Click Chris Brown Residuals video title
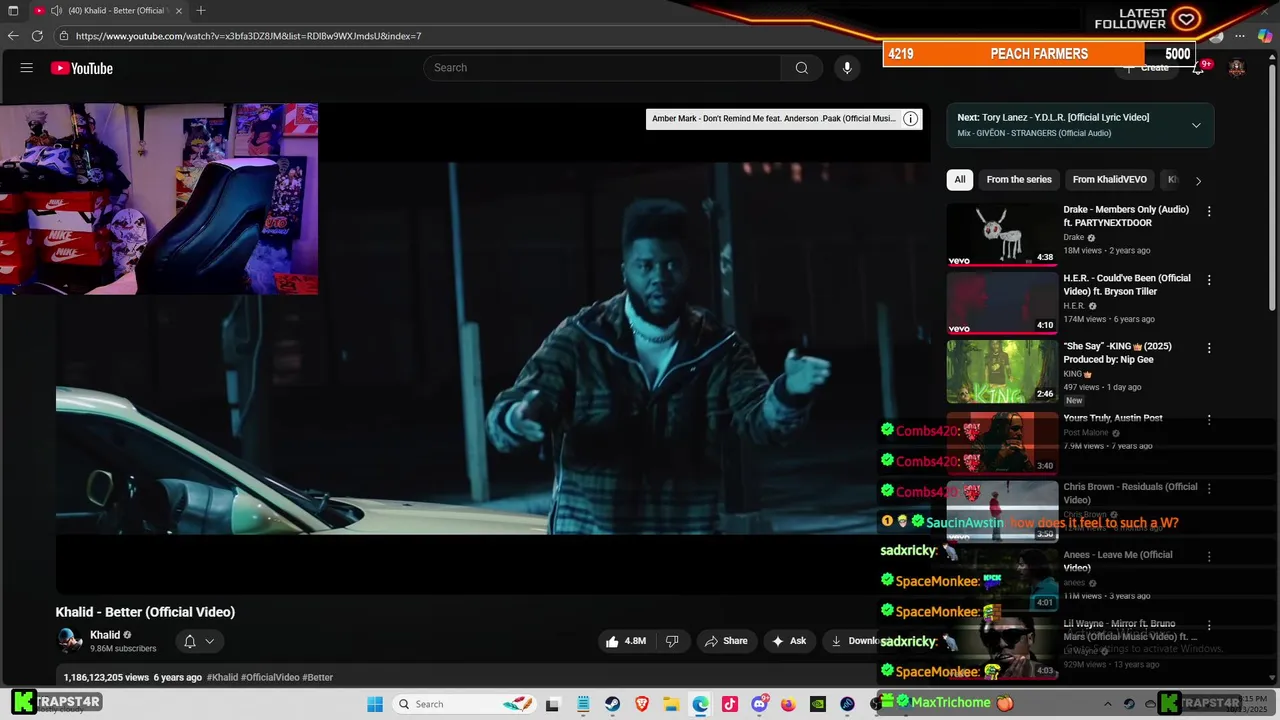 point(1130,493)
